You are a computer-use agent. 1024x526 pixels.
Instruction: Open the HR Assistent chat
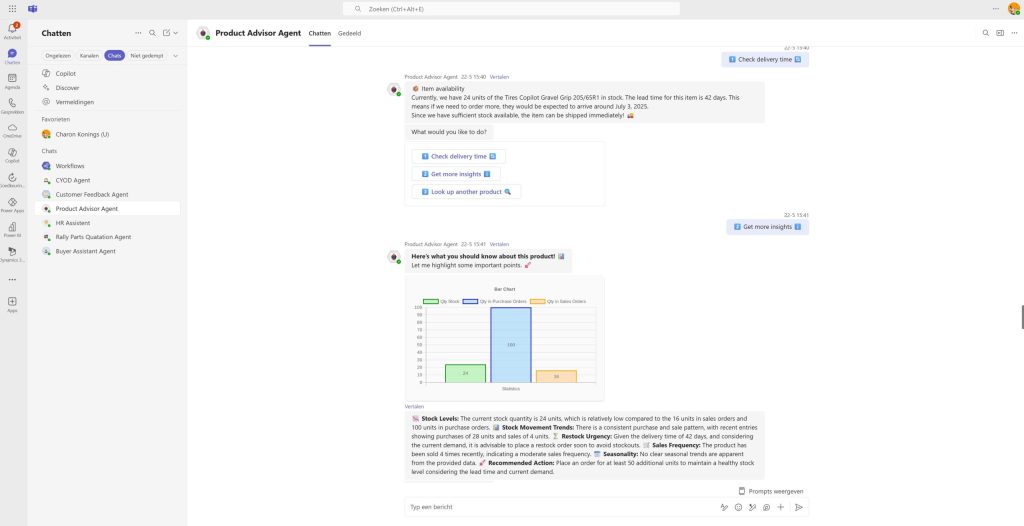(108, 223)
